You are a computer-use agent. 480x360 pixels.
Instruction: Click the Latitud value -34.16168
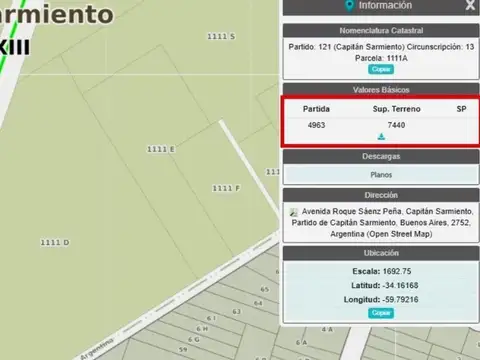400,285
